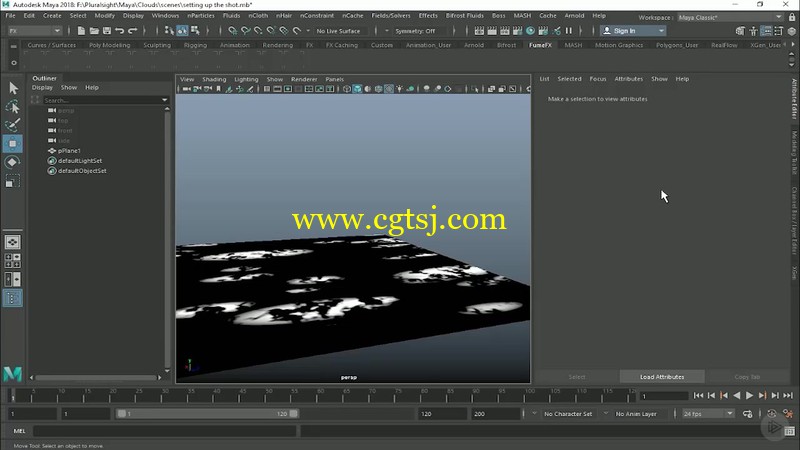Click the Load Attributes button
The image size is (800, 450).
click(662, 377)
